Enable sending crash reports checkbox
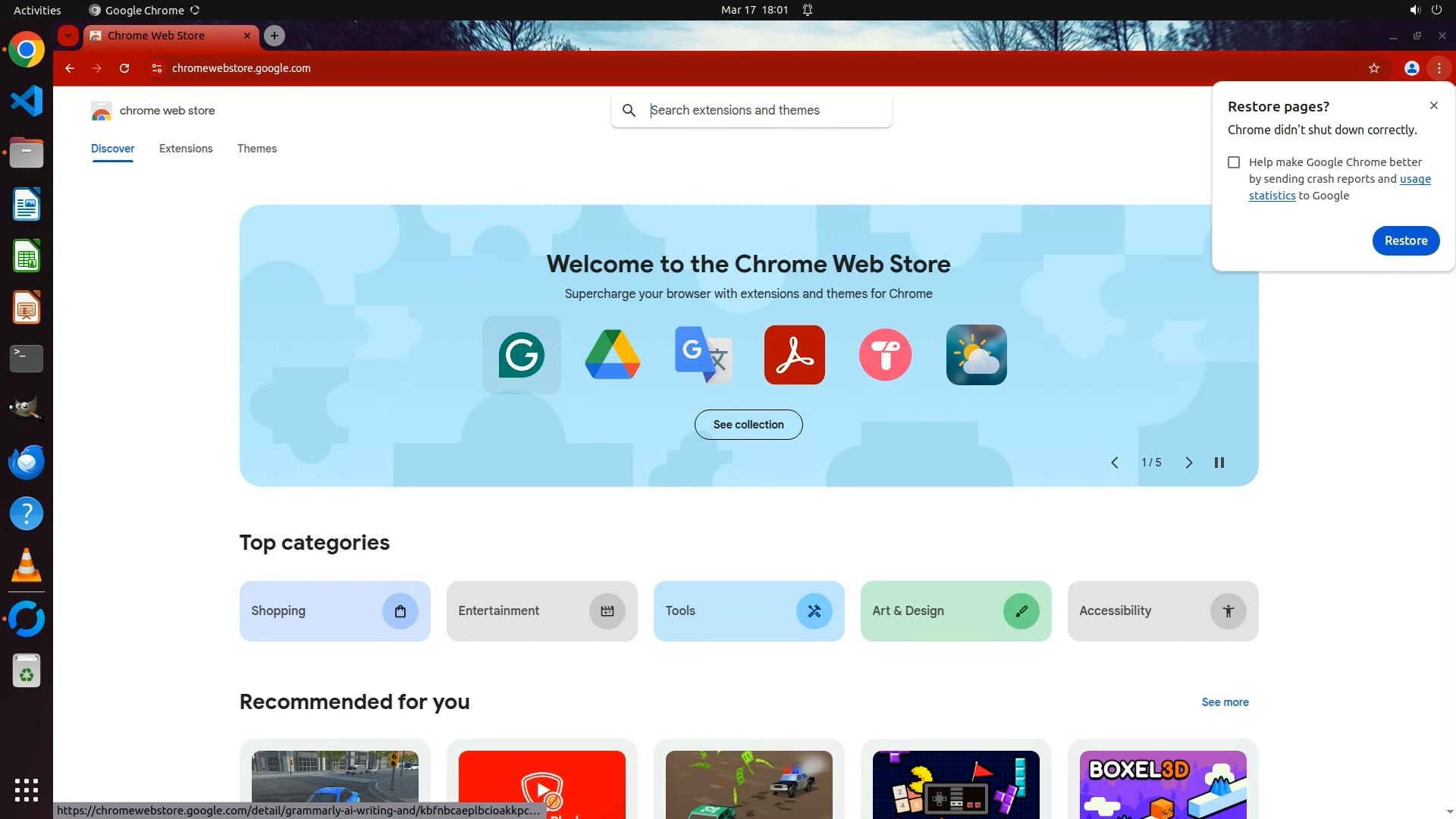The width and height of the screenshot is (1456, 819). (x=1234, y=162)
